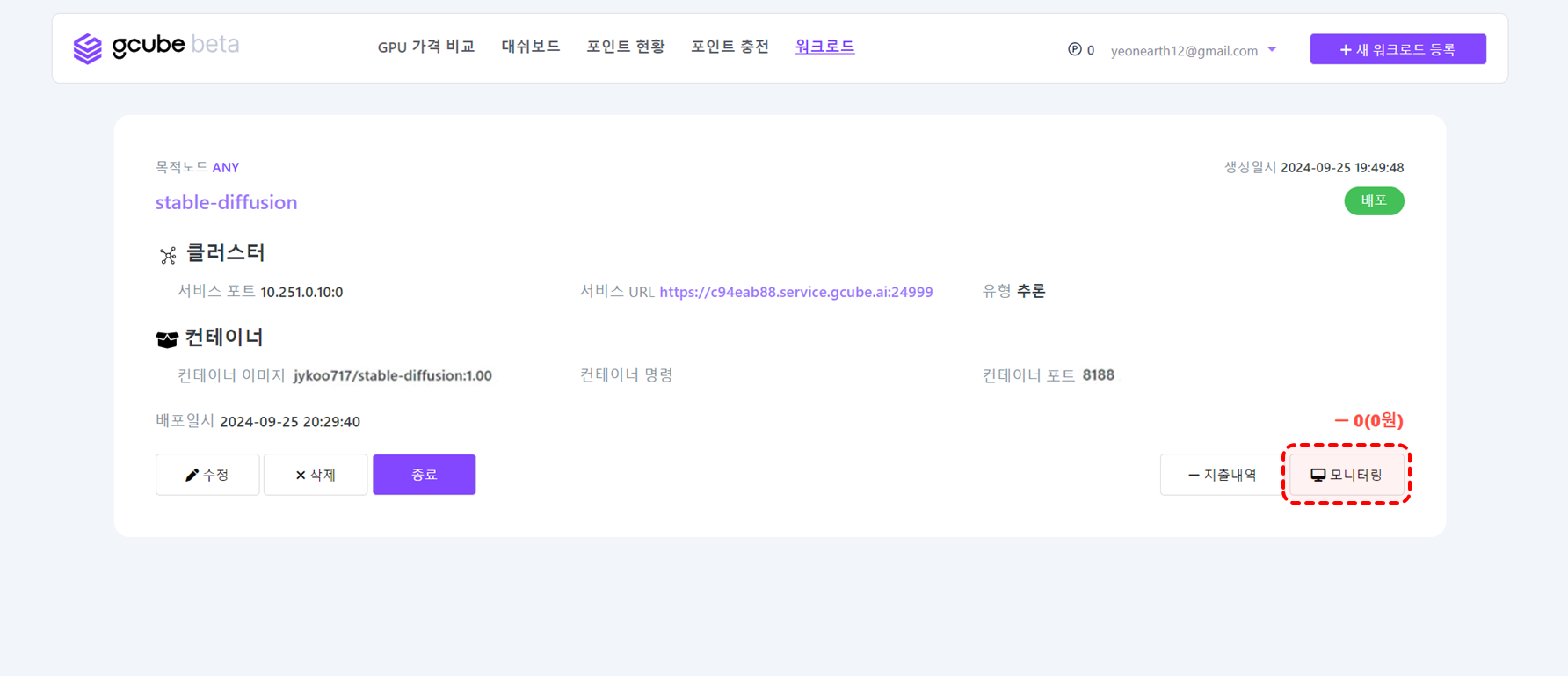
Task: Click the container box icon
Action: [167, 339]
